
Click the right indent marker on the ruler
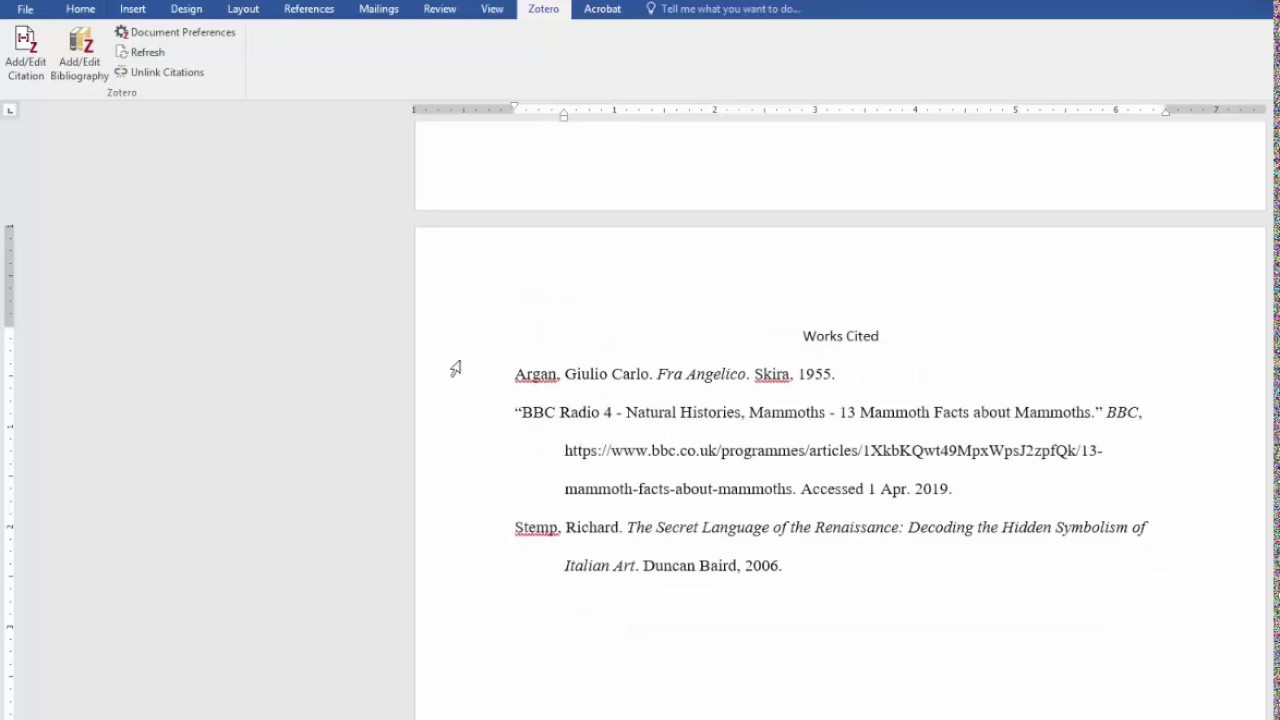[x=1165, y=111]
